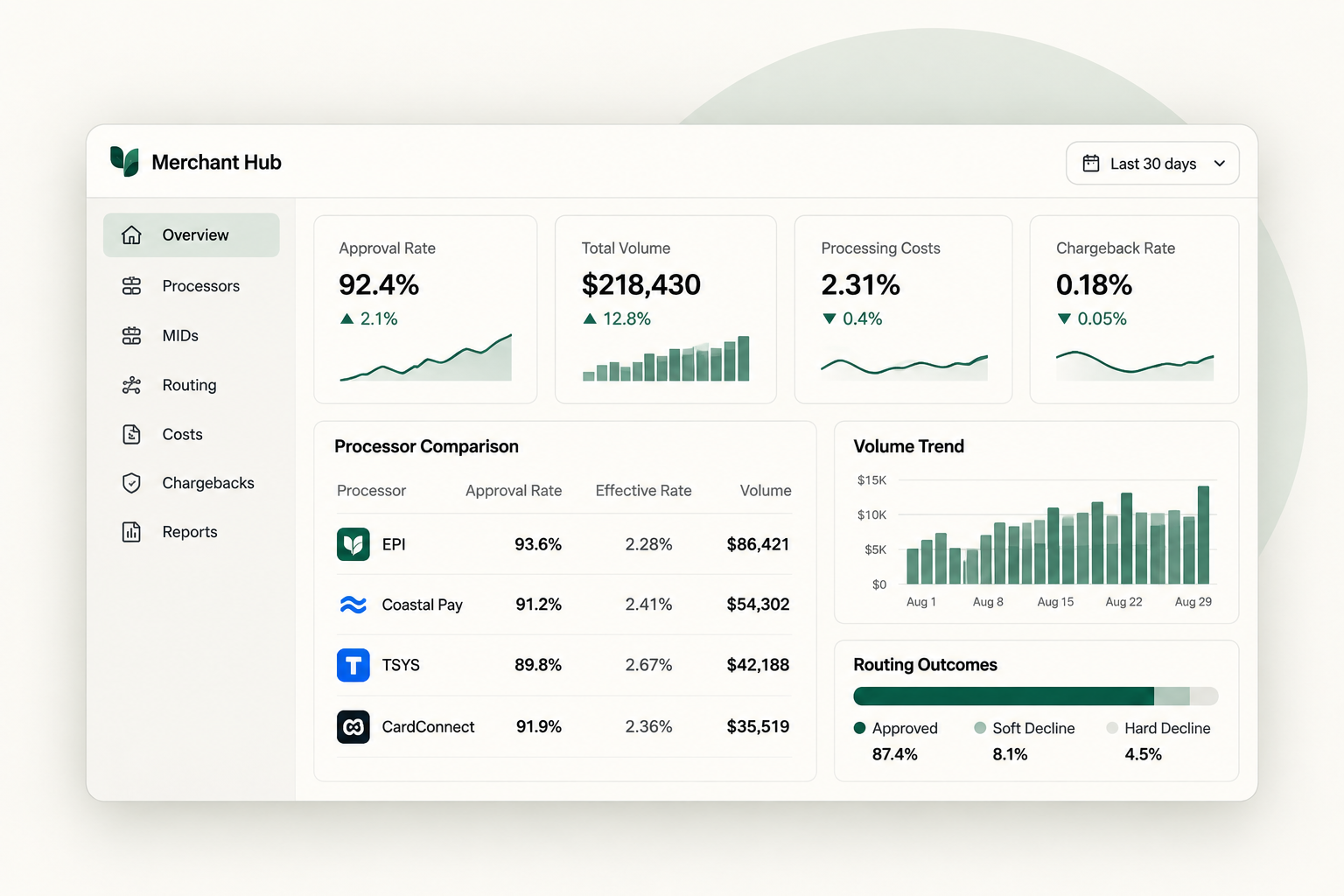Open the Approval Rate sparkline chart

click(426, 357)
